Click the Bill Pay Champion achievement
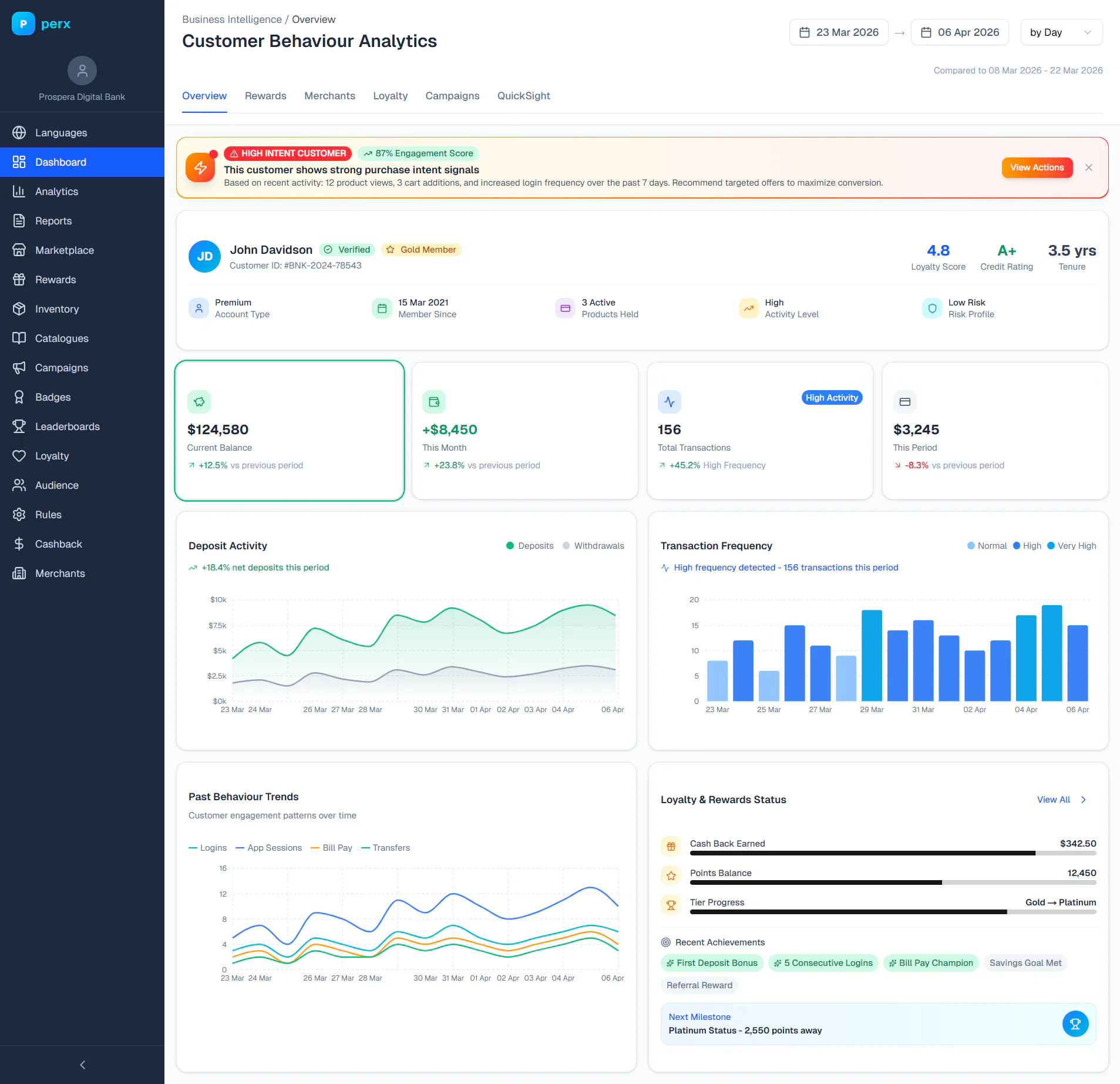Viewport: 1120px width, 1084px height. coord(931,963)
